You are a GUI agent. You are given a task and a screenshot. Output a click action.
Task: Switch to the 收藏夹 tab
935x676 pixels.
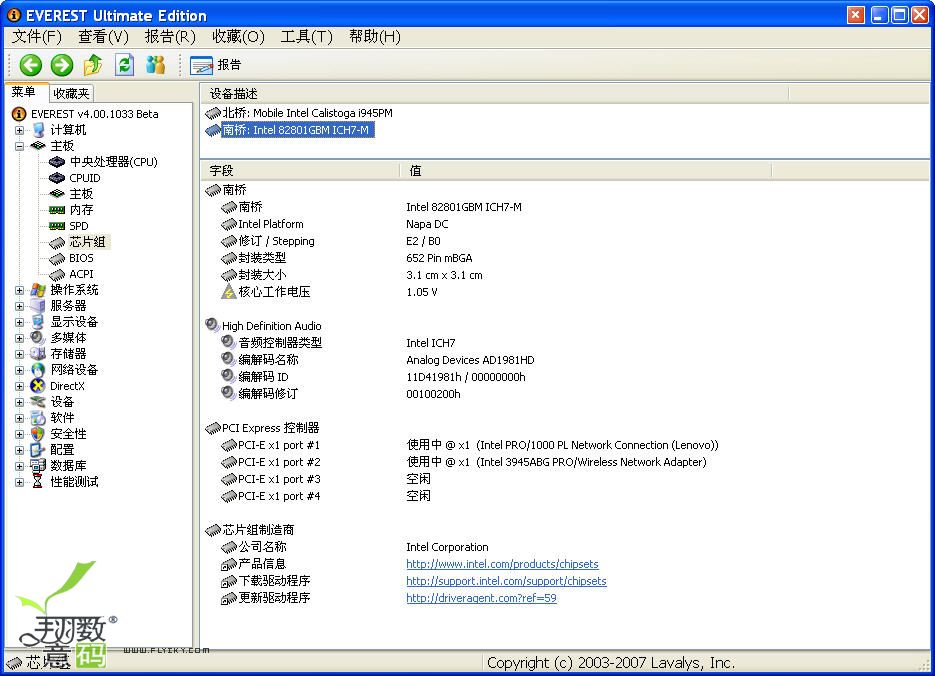point(71,94)
